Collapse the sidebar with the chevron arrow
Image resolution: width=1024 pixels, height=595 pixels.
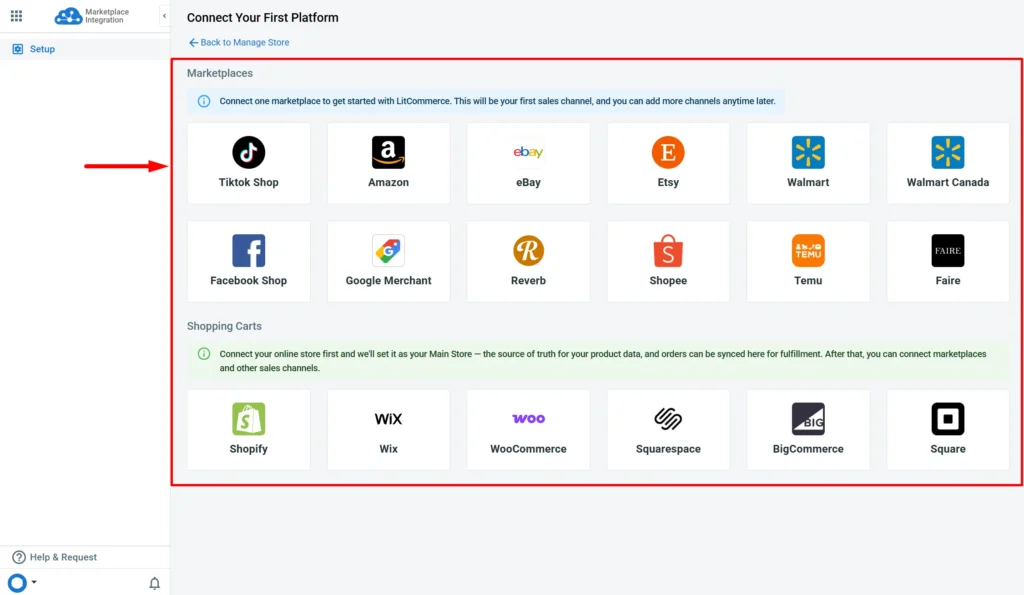point(165,16)
